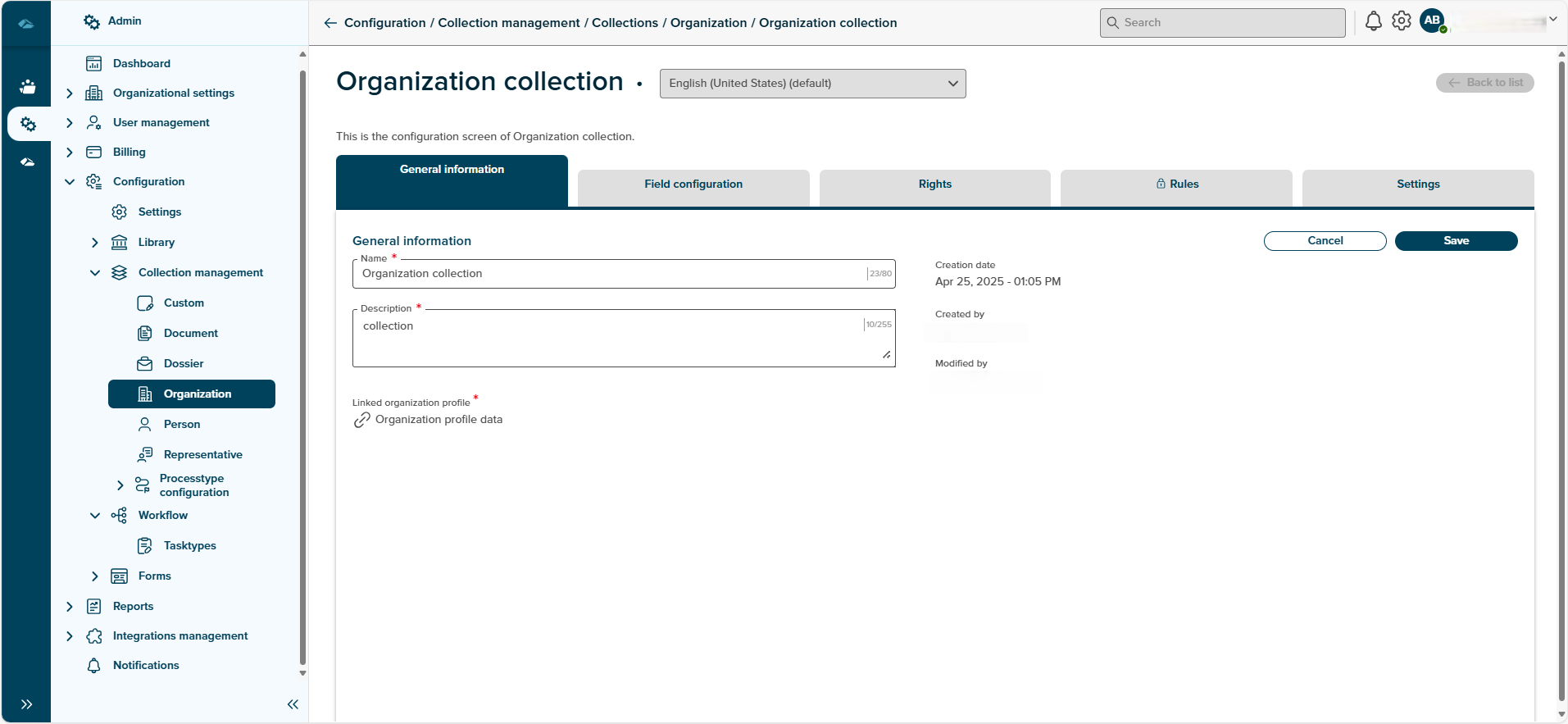Screen dimensions: 1568x724
Task: Collapse sidebar with double-chevron left icon
Action: coord(293,704)
